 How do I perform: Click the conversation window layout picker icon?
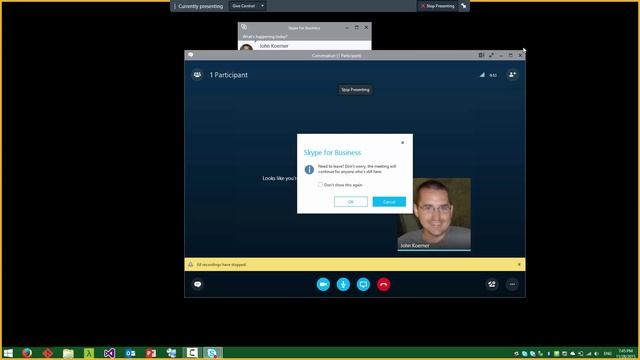[x=481, y=55]
